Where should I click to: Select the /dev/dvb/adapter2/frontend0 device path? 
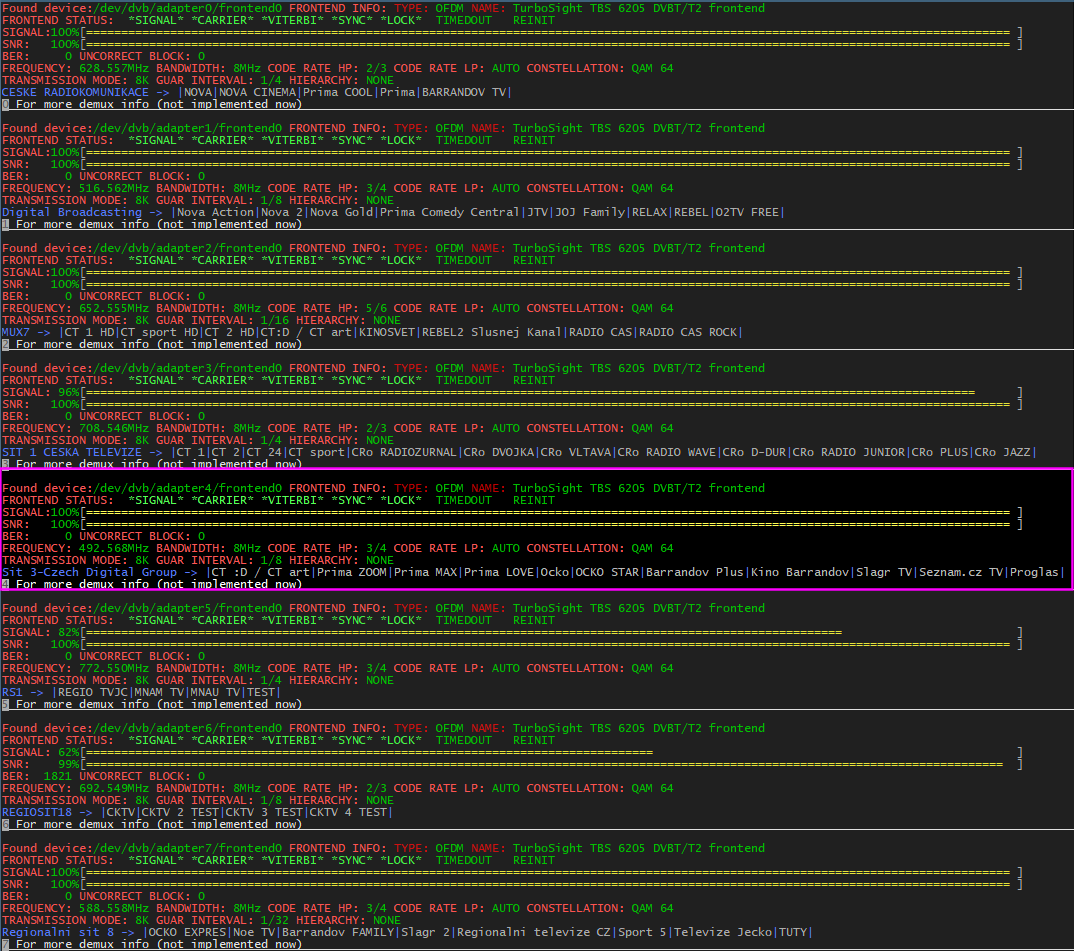[186, 248]
